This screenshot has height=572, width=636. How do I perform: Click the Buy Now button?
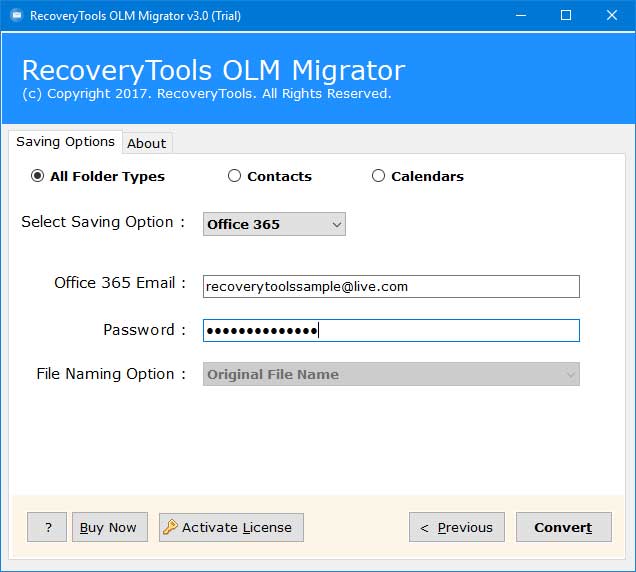[x=110, y=527]
